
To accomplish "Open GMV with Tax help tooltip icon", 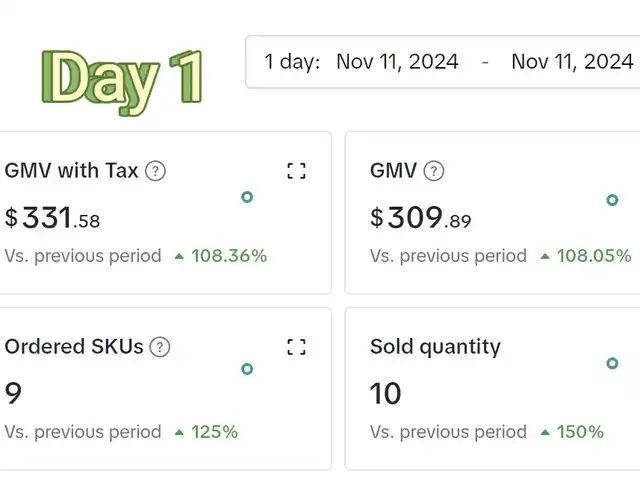I will 156,171.
